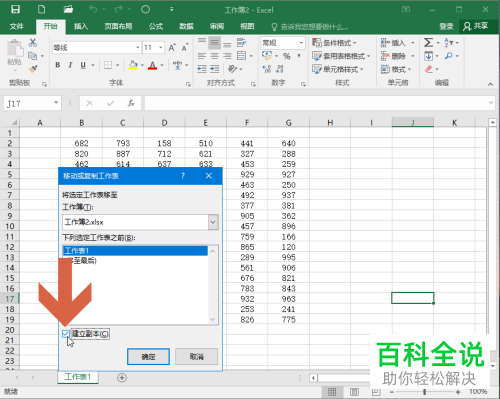
Task: Click the Decrease Decimal icon
Action: pyautogui.click(x=279, y=69)
